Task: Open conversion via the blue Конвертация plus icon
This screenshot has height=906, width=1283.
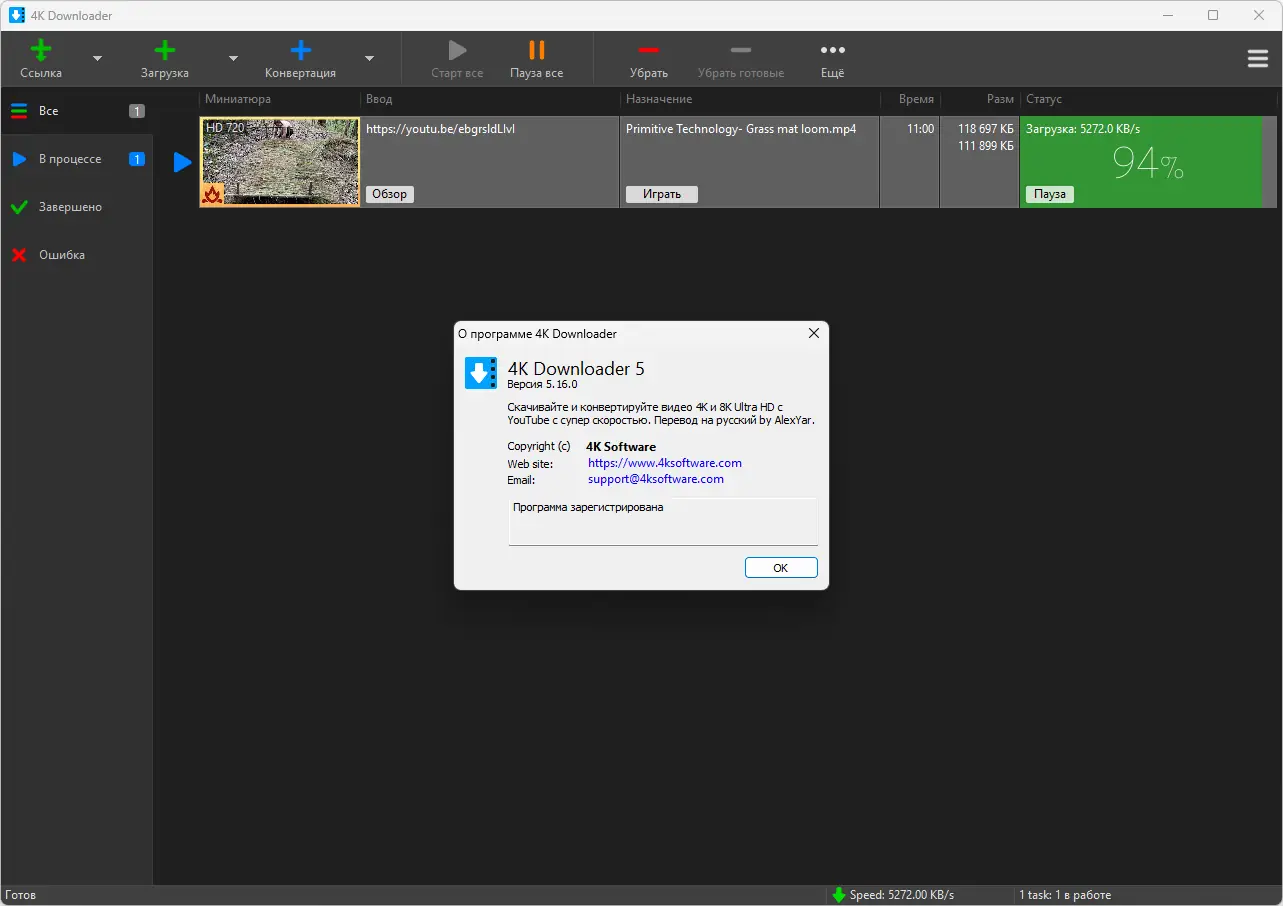Action: click(299, 47)
